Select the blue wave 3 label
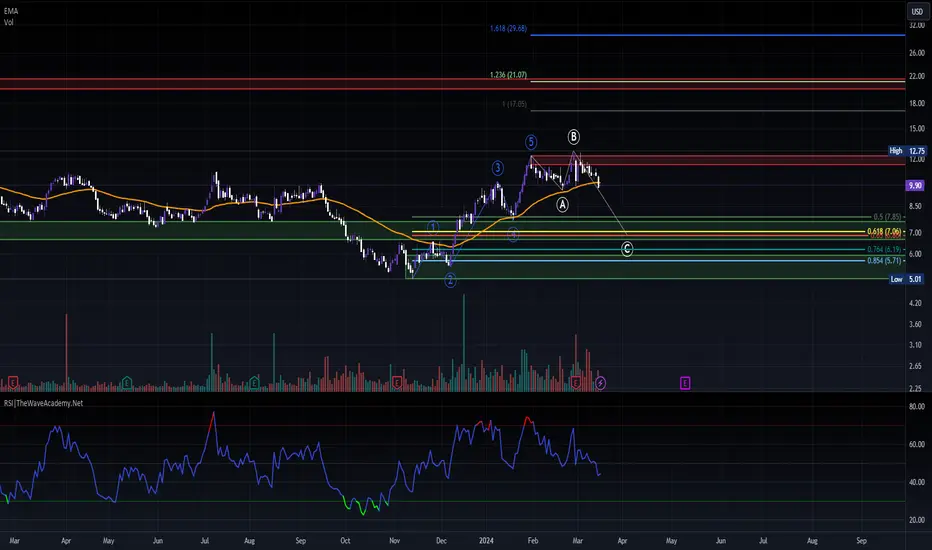This screenshot has height=550, width=932. tap(498, 168)
